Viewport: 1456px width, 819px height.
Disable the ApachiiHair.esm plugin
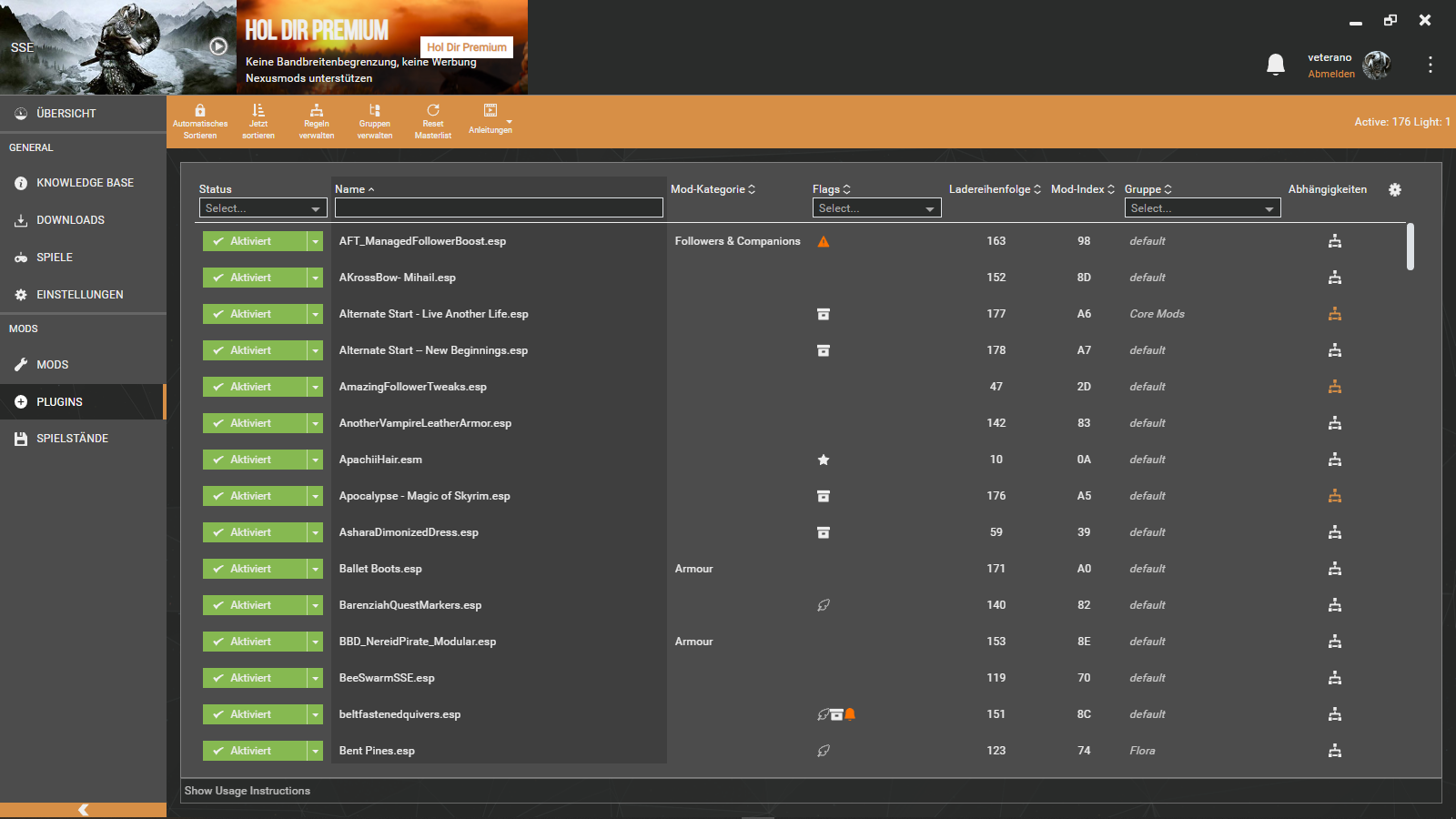pos(254,460)
